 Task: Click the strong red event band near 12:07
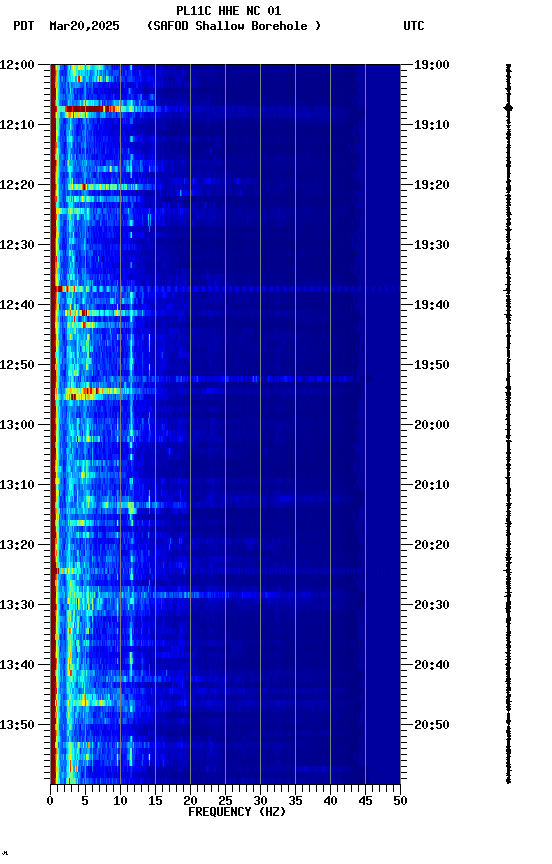(91, 109)
